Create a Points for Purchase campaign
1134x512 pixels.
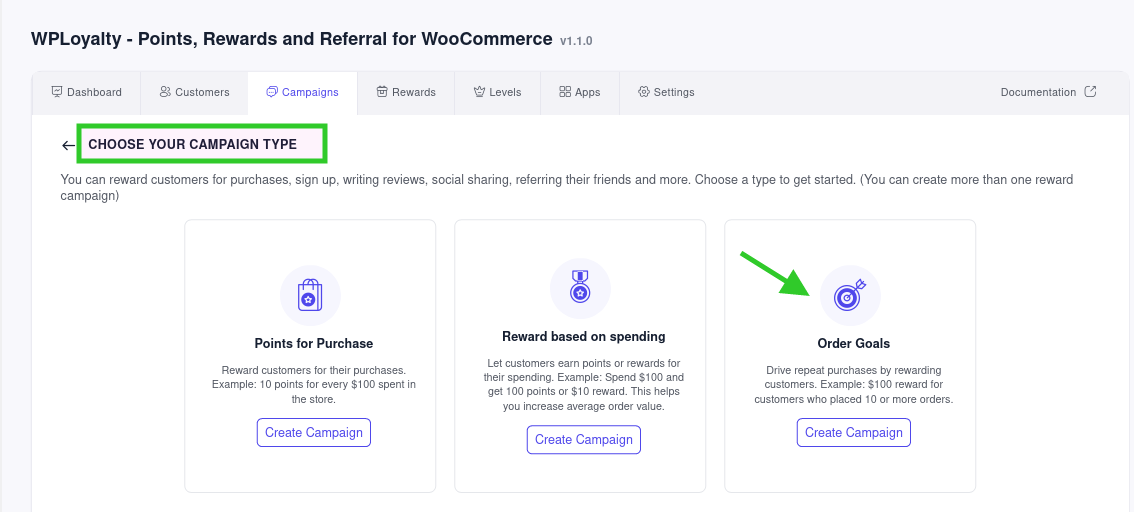point(314,432)
